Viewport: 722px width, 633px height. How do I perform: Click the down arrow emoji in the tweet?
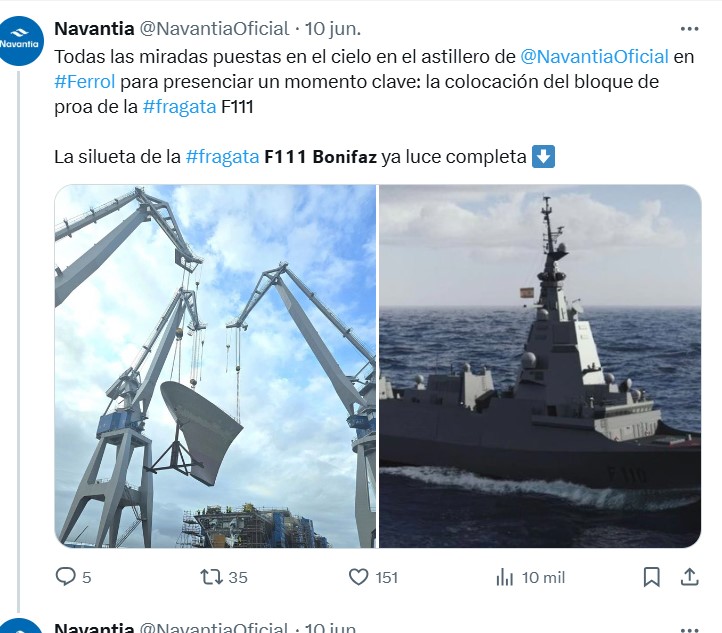click(x=543, y=157)
